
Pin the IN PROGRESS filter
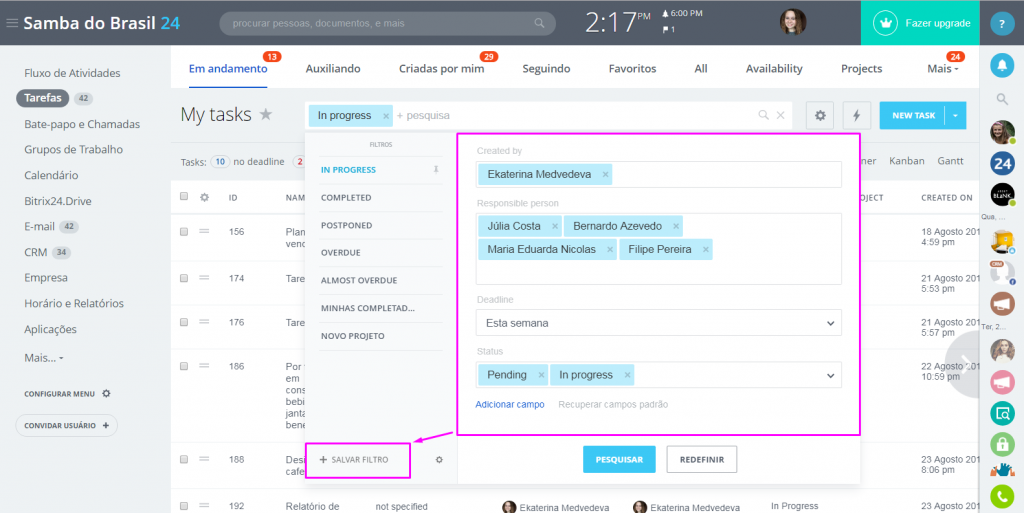pos(436,170)
